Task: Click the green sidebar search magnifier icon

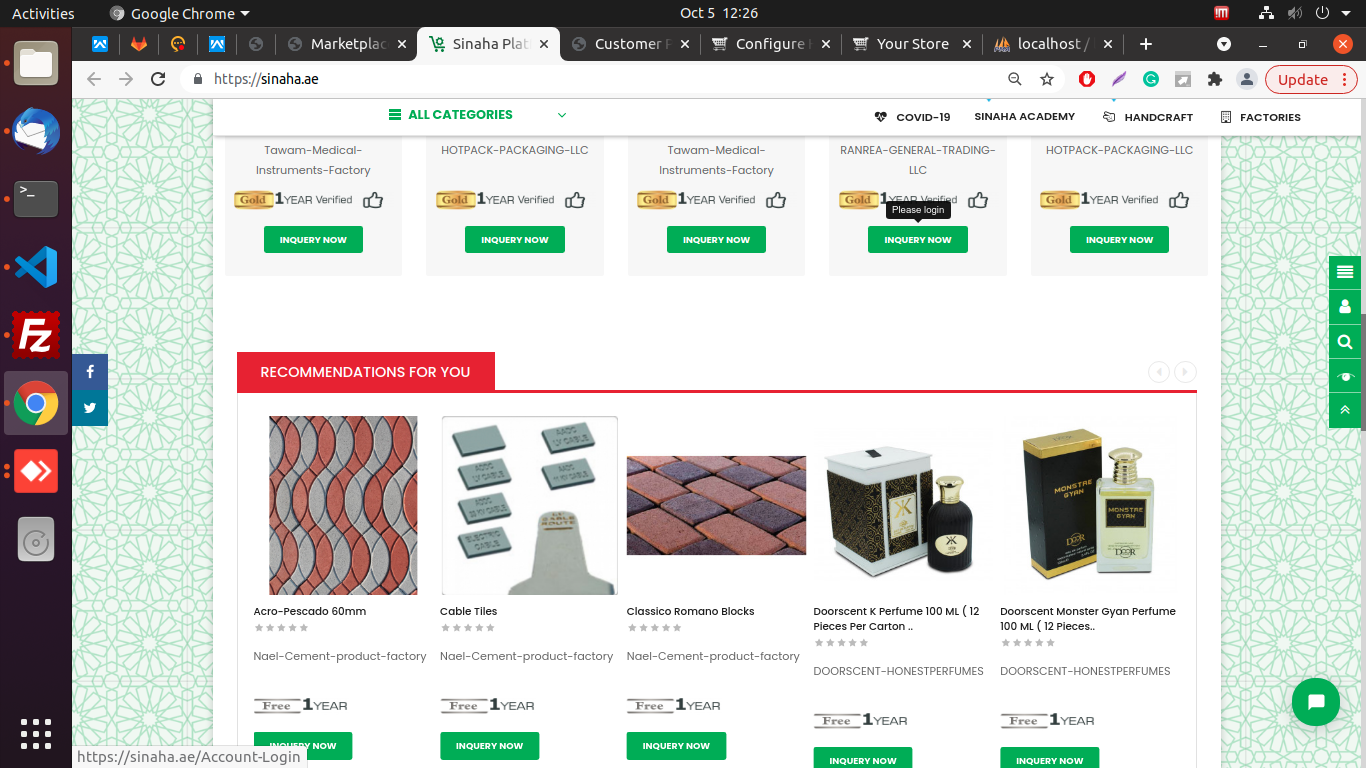Action: click(1345, 342)
